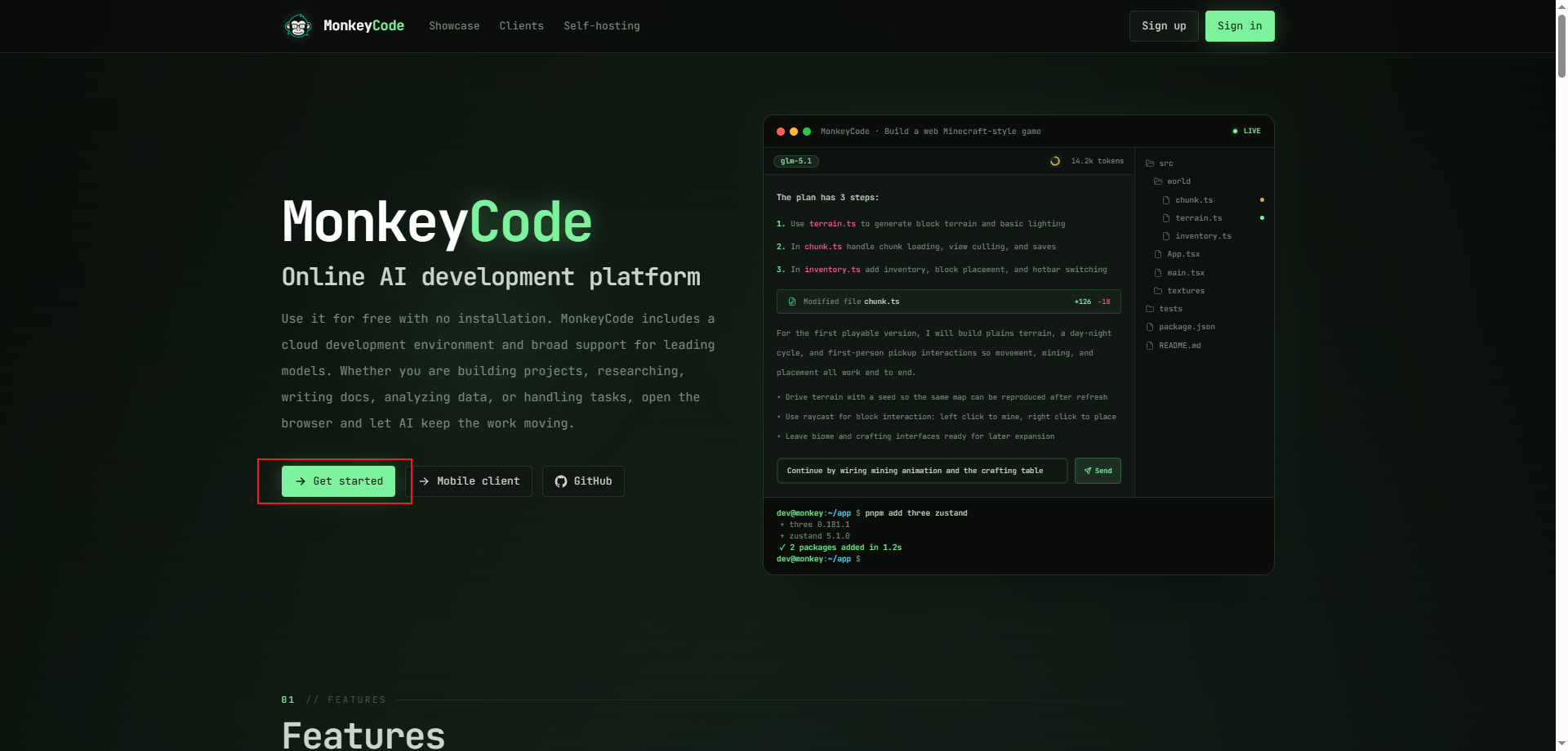The height and width of the screenshot is (751, 1568).
Task: Open terrain.ts in the file tree
Action: click(x=1198, y=218)
